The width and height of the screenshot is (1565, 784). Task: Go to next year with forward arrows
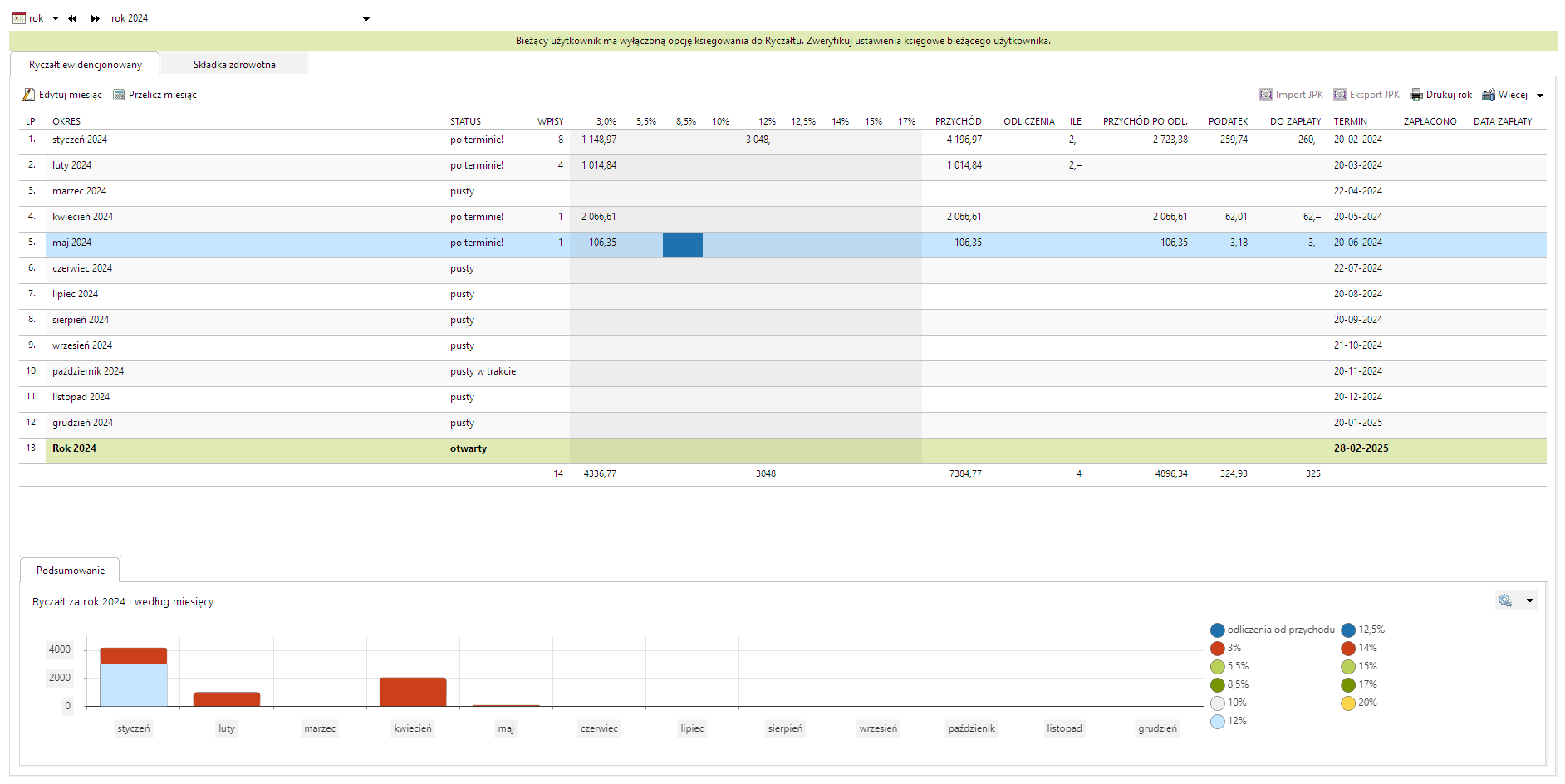click(x=96, y=18)
